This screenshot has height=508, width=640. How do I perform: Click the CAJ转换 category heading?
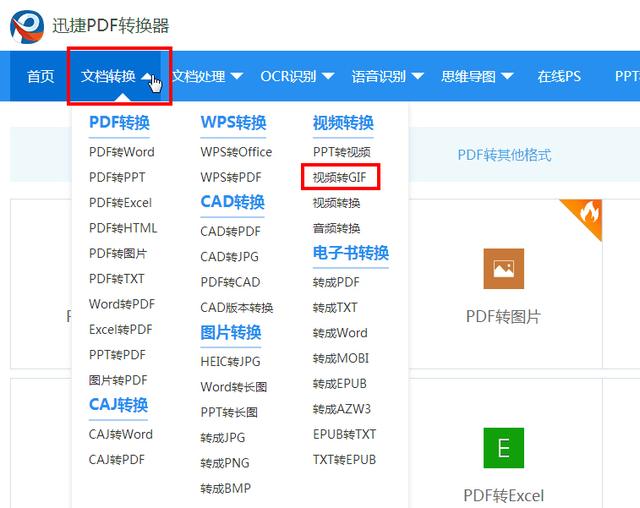(118, 404)
